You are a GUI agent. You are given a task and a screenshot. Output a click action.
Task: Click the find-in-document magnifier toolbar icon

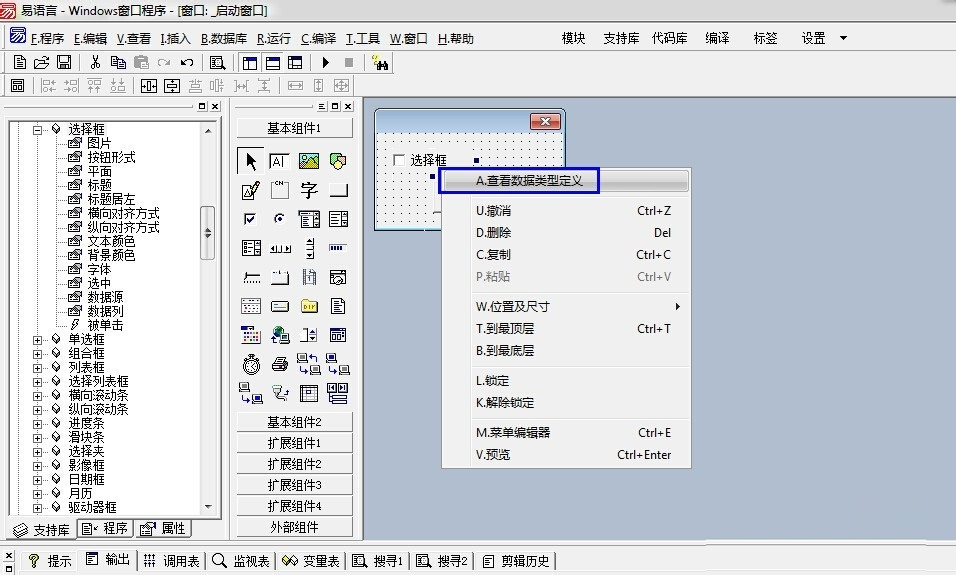[218, 62]
